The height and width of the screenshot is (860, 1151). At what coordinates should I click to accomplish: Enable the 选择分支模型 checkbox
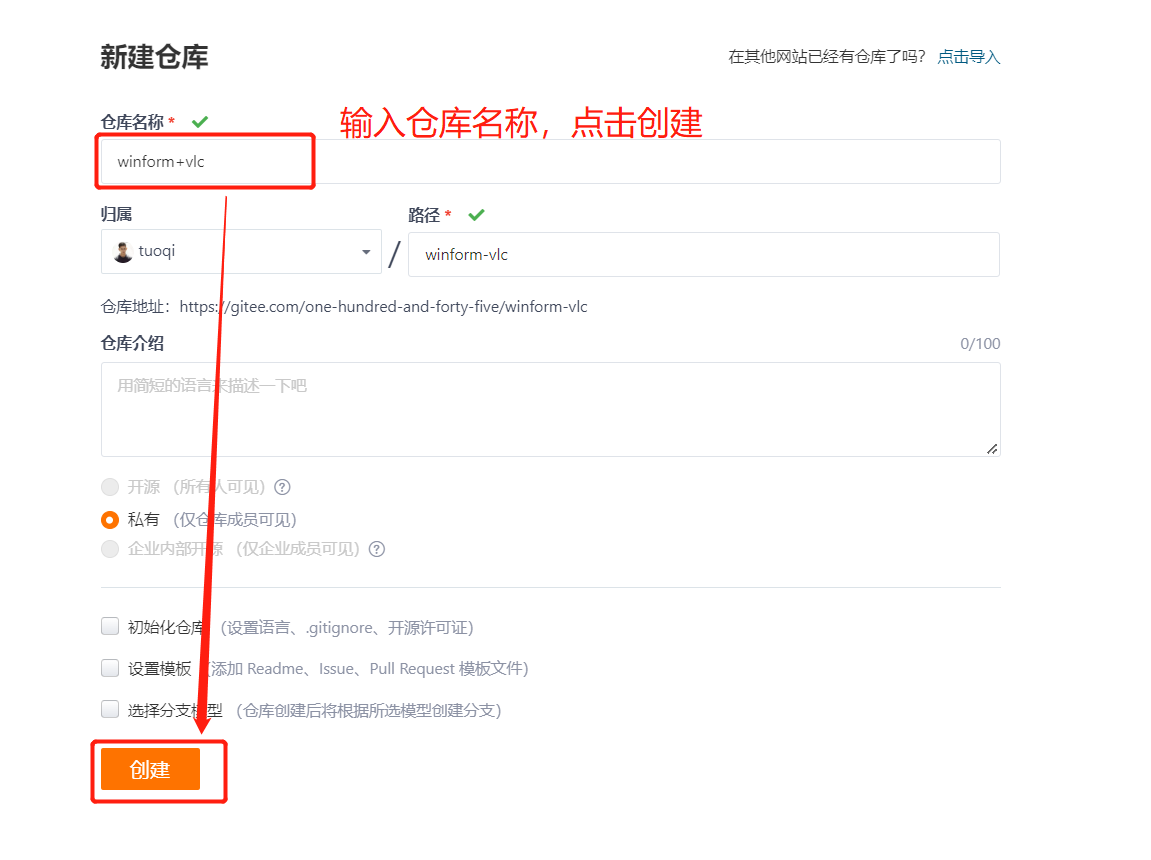(x=110, y=709)
